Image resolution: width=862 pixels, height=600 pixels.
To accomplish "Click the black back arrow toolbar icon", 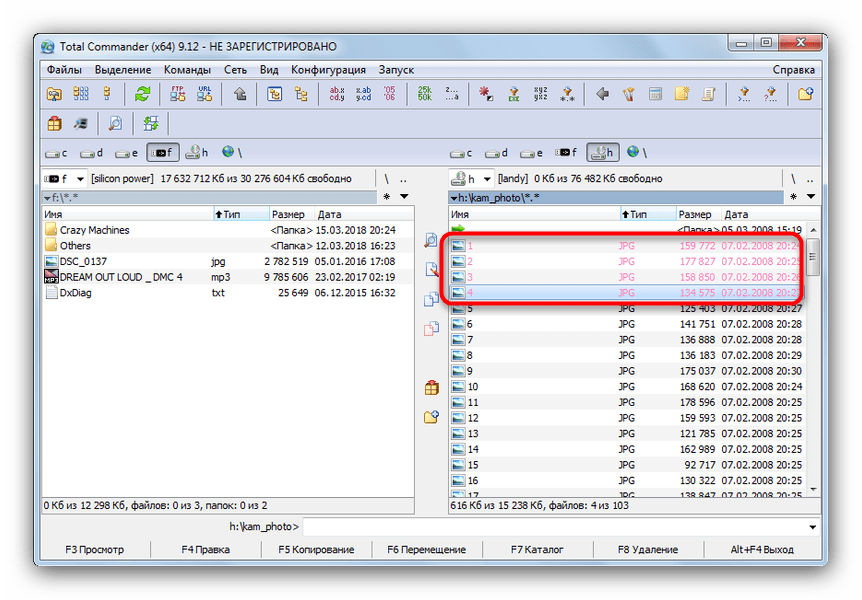I will click(x=603, y=94).
